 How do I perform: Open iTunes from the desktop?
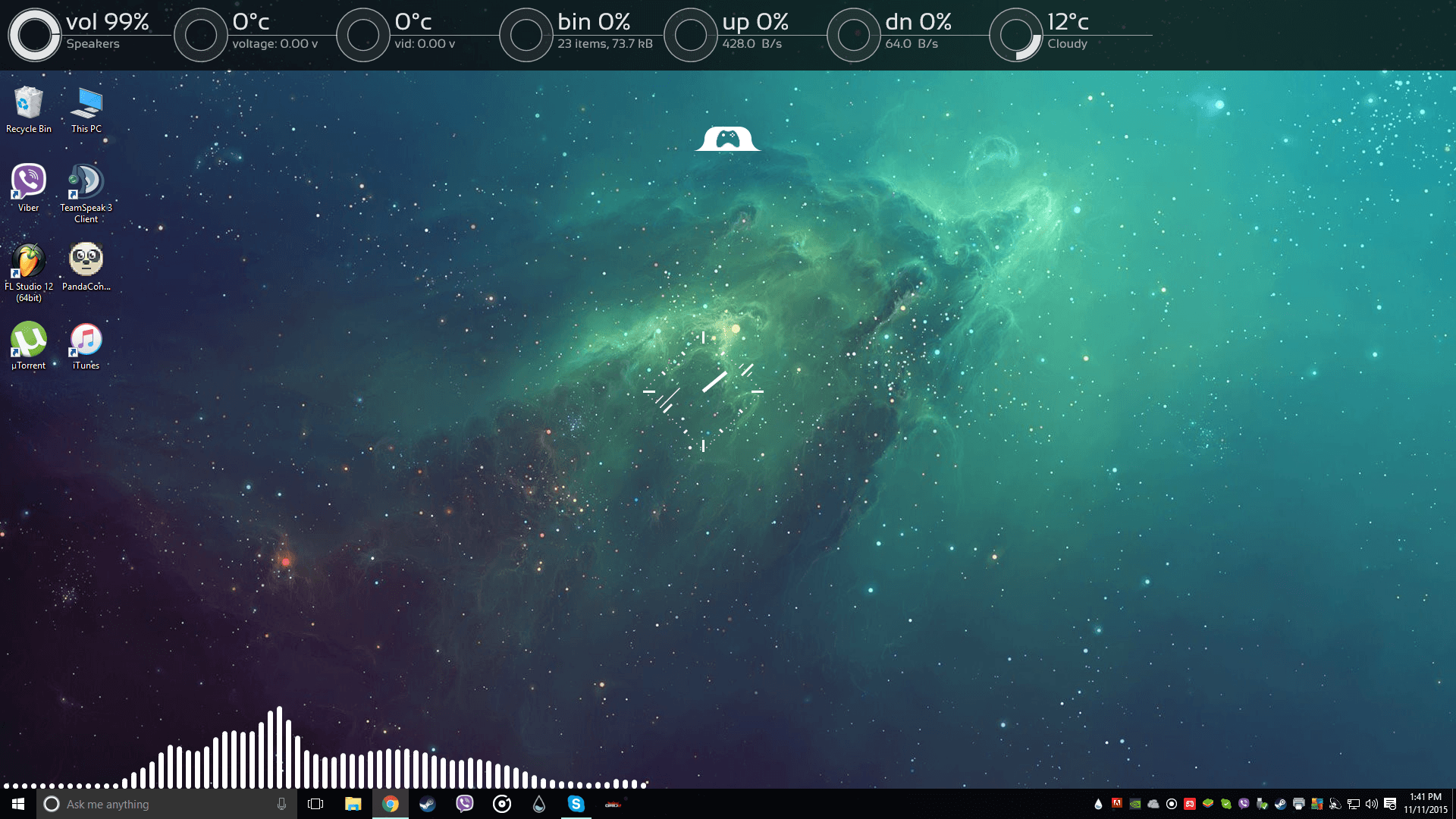click(86, 342)
